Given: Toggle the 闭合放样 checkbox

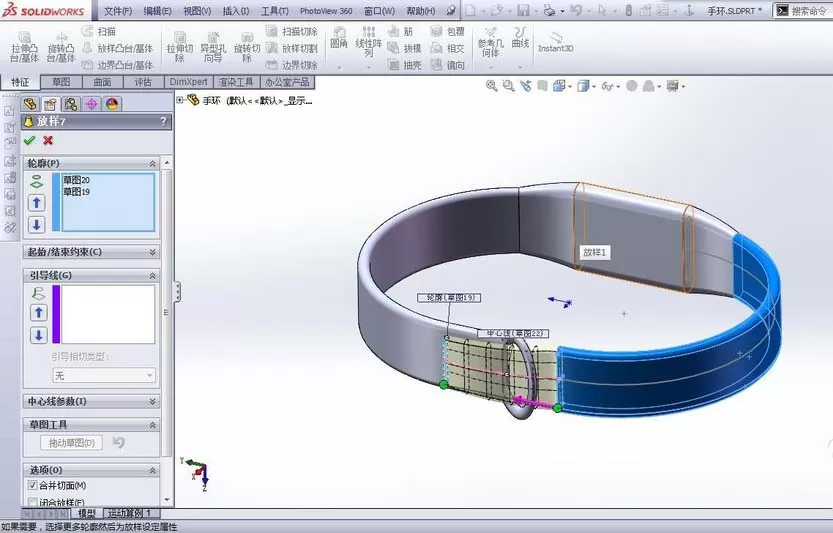Looking at the screenshot, I should pos(33,502).
